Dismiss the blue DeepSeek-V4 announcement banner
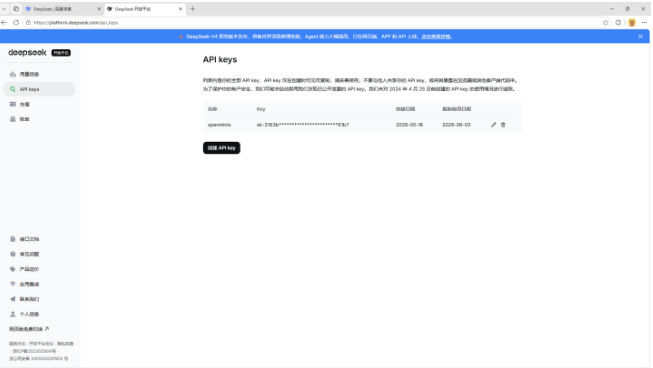Screen dimensions: 653x368 [640, 37]
